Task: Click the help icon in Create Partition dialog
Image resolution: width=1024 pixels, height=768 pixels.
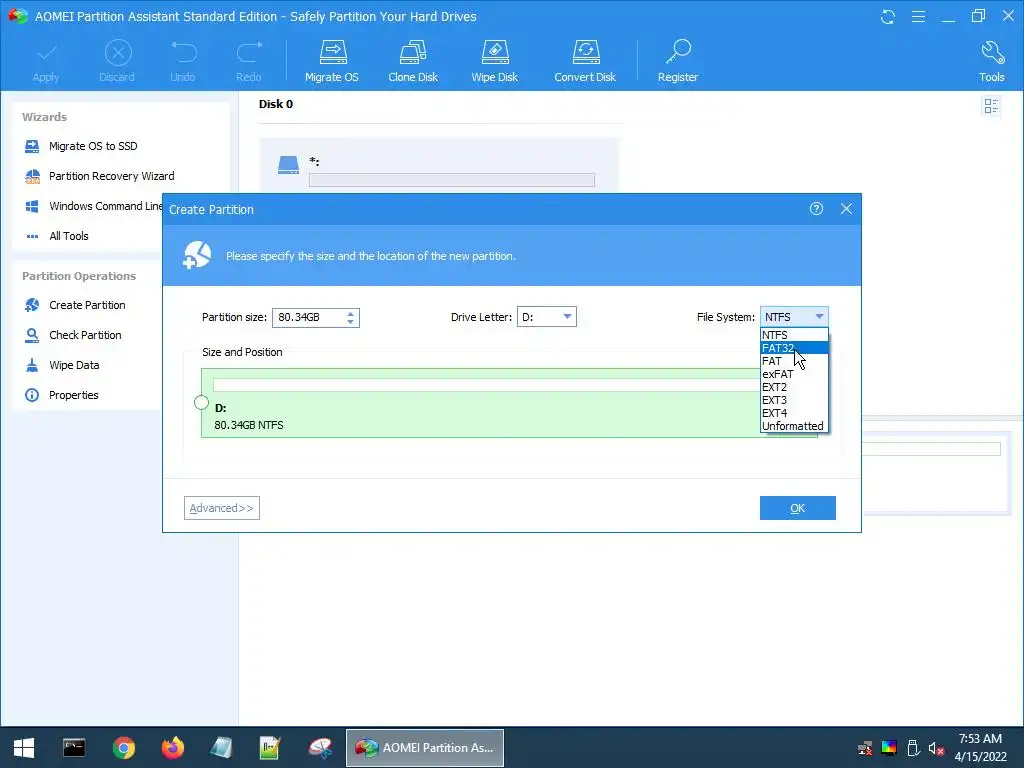Action: coord(816,209)
